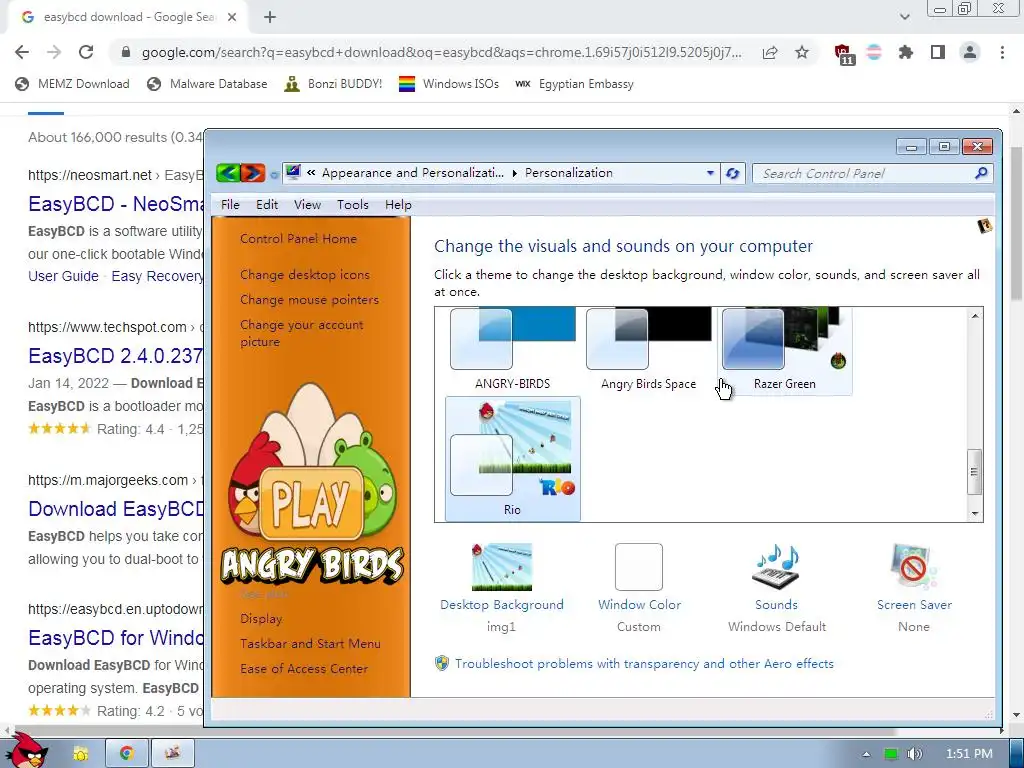This screenshot has width=1024, height=768.
Task: Click the orange Forward arrow in Personalization
Action: pos(253,172)
